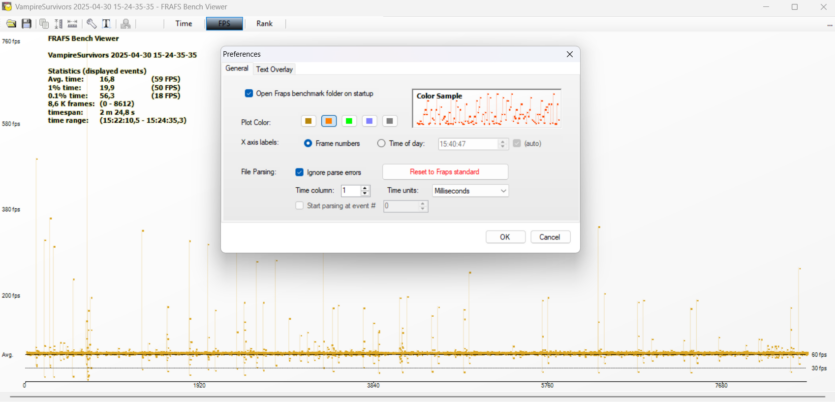Viewport: 835px width, 402px height.
Task: Switch chart to Rank view
Action: point(265,23)
